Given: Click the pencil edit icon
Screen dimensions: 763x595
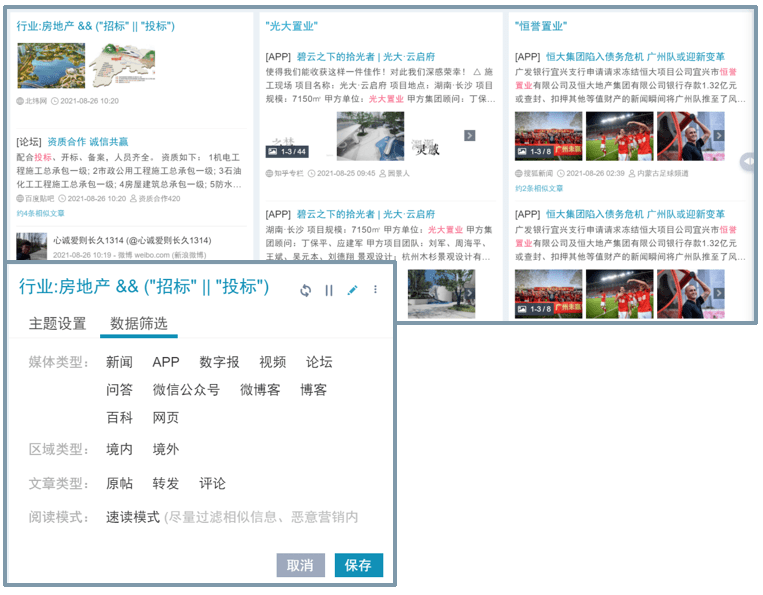Looking at the screenshot, I should (352, 290).
